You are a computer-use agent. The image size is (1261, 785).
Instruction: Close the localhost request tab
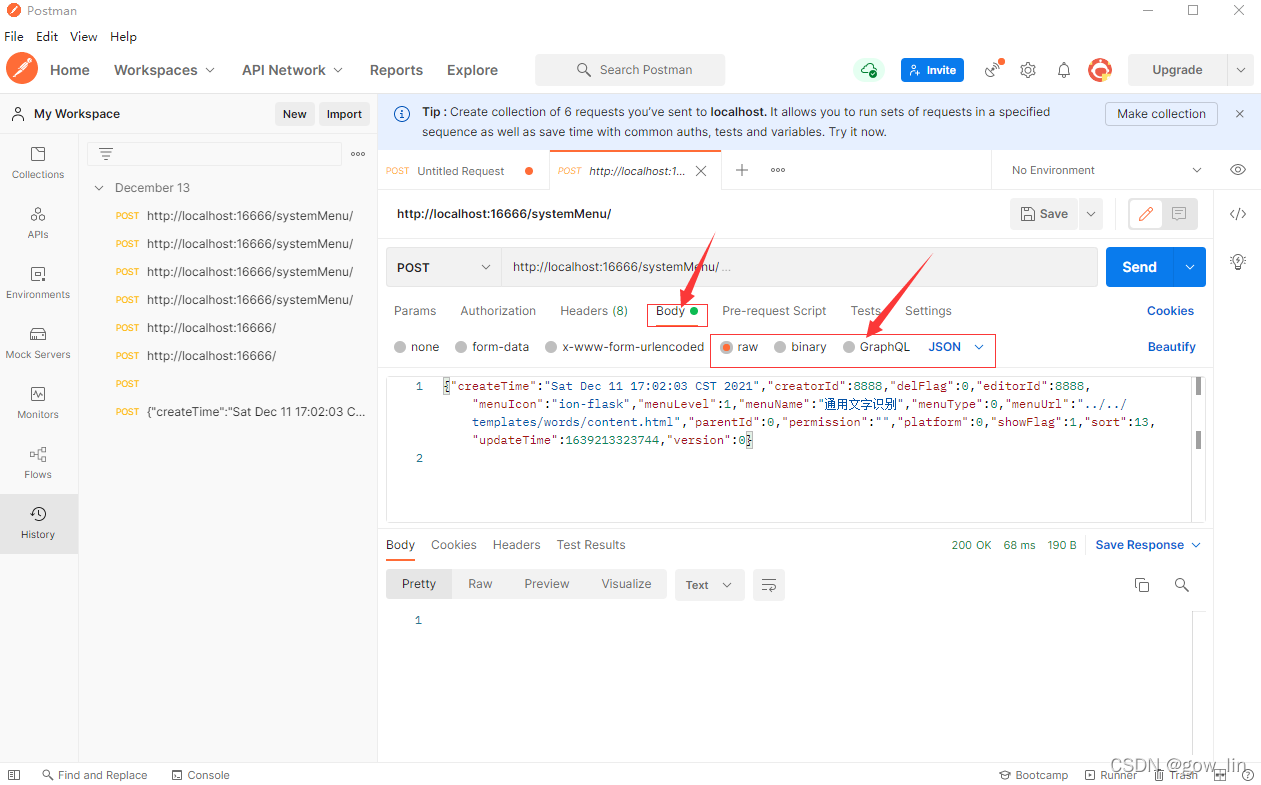click(701, 171)
